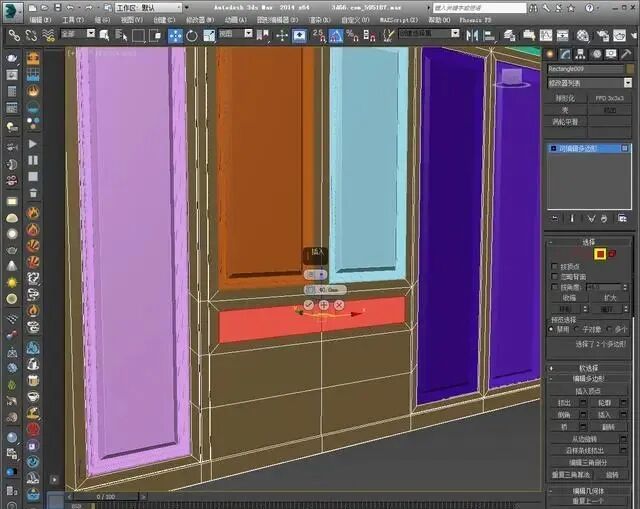
Task: Open Render Setup teapot icon
Action: 602,36
